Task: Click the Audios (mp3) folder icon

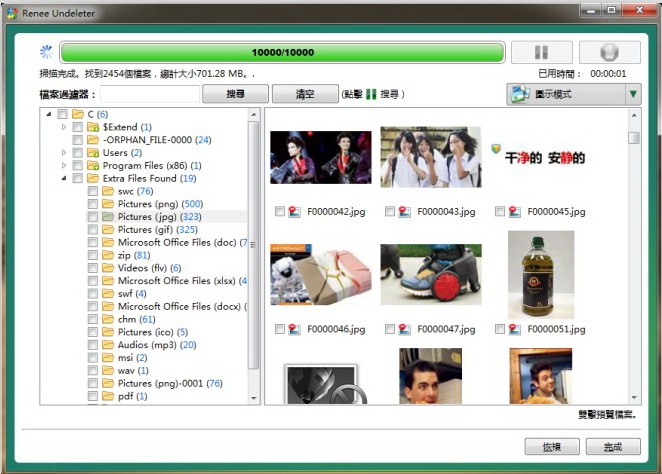Action: 108,345
